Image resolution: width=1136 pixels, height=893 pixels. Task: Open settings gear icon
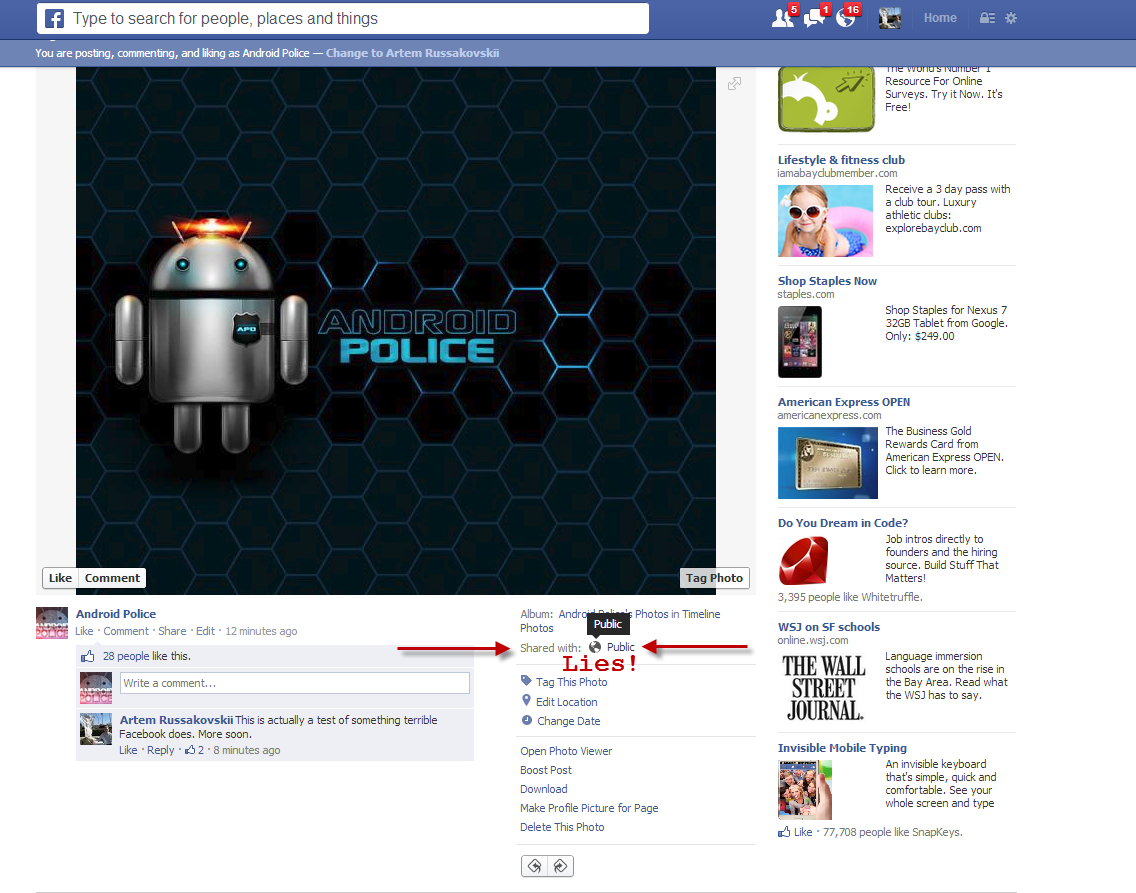coord(1011,18)
